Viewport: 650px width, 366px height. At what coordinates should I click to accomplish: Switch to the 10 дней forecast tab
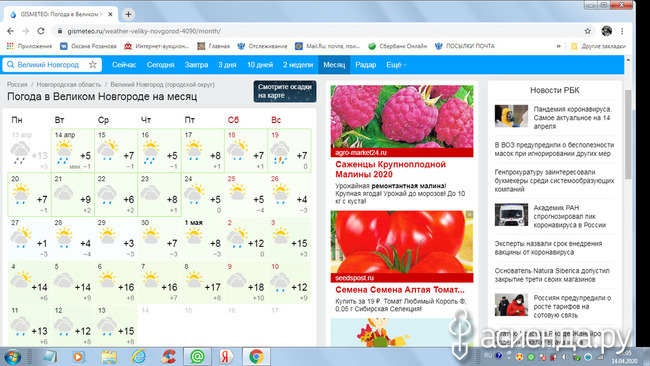(x=260, y=65)
